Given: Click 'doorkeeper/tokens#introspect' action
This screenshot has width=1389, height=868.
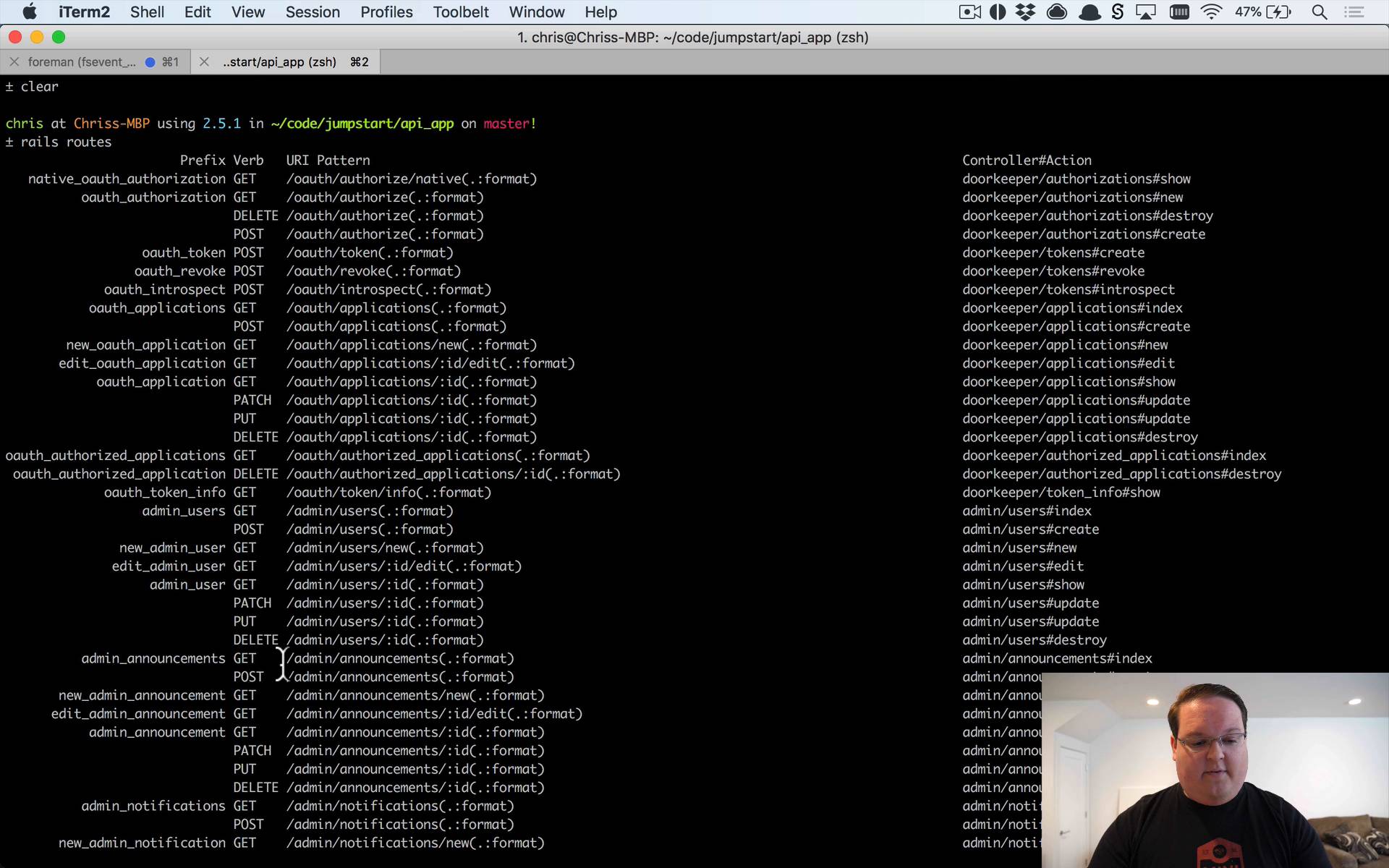Looking at the screenshot, I should click(x=1069, y=289).
